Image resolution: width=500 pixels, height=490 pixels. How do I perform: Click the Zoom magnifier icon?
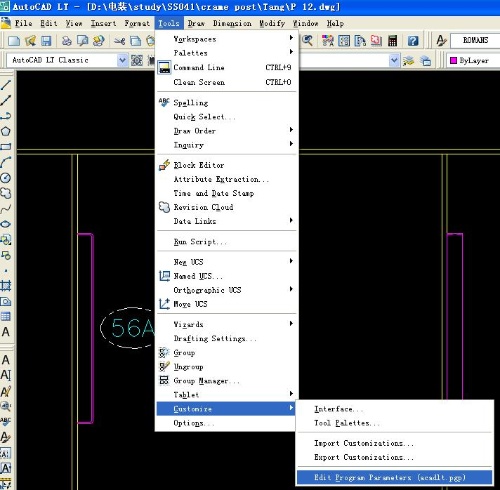(x=307, y=41)
